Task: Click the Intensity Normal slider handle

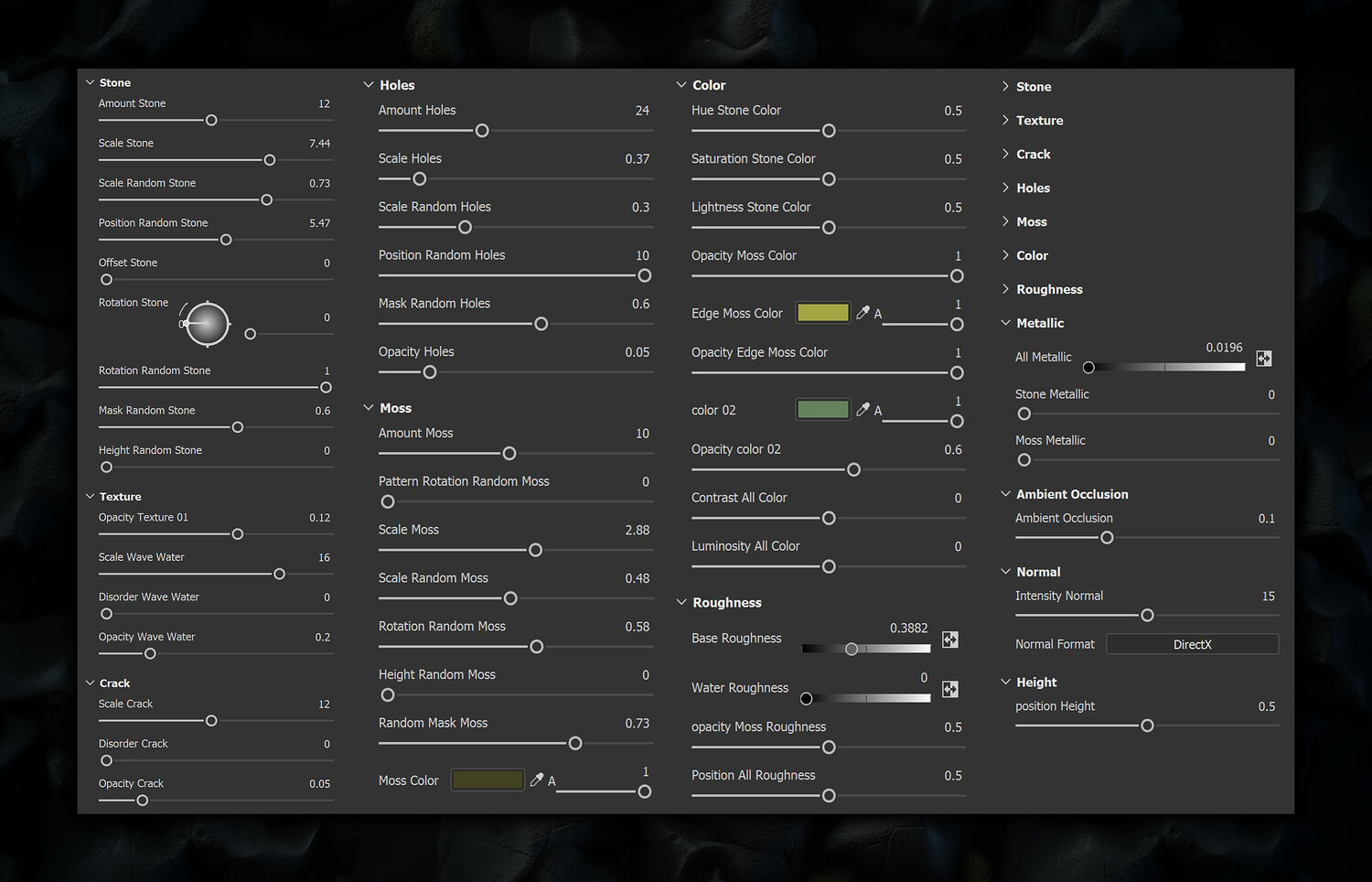Action: 1147,616
